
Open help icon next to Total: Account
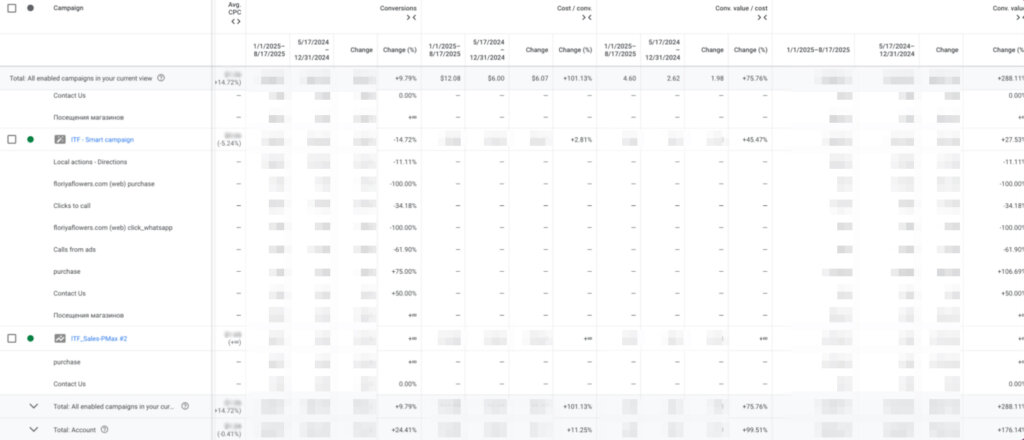pos(104,430)
